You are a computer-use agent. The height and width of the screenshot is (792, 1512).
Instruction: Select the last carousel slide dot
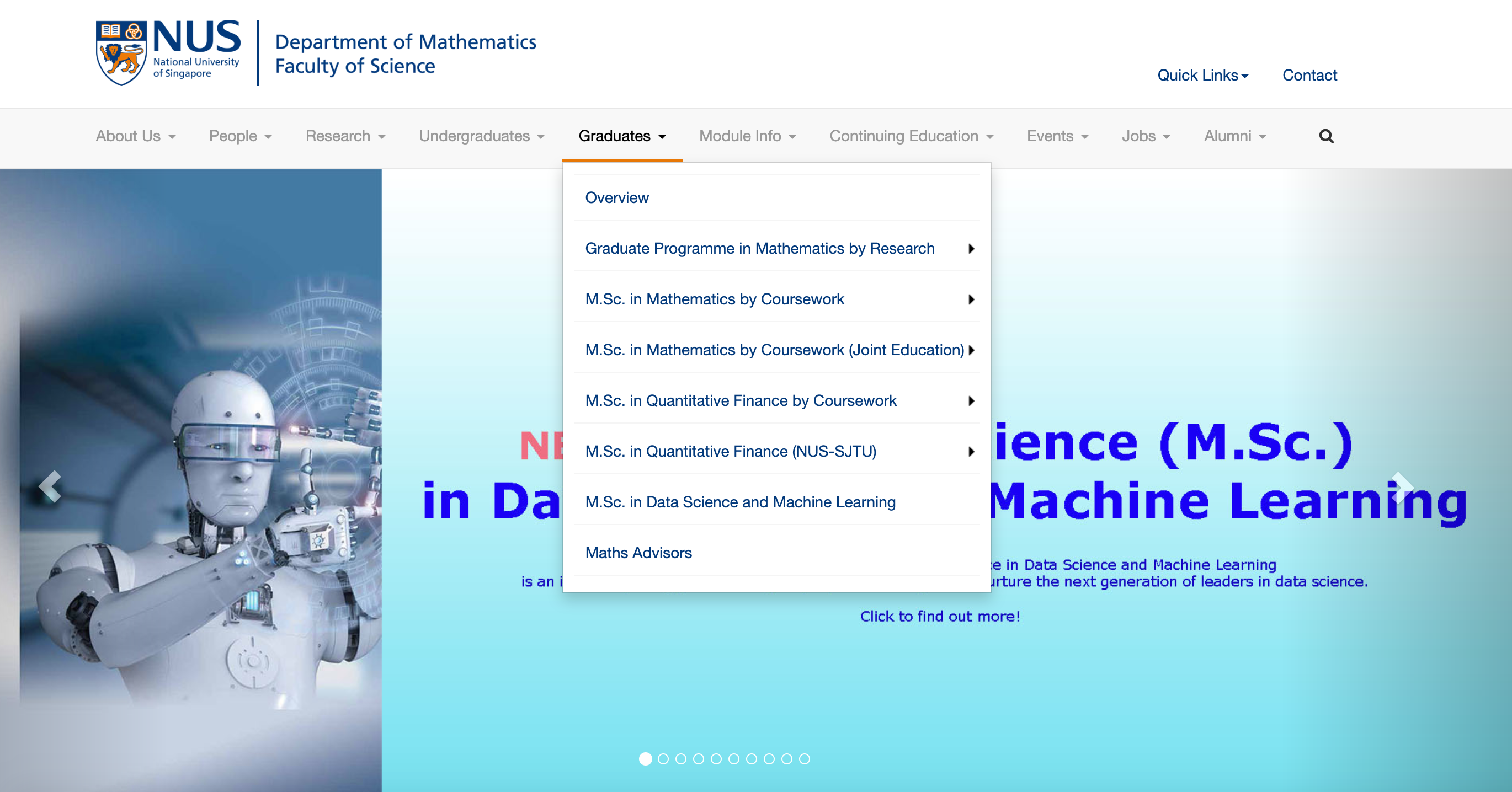[805, 759]
